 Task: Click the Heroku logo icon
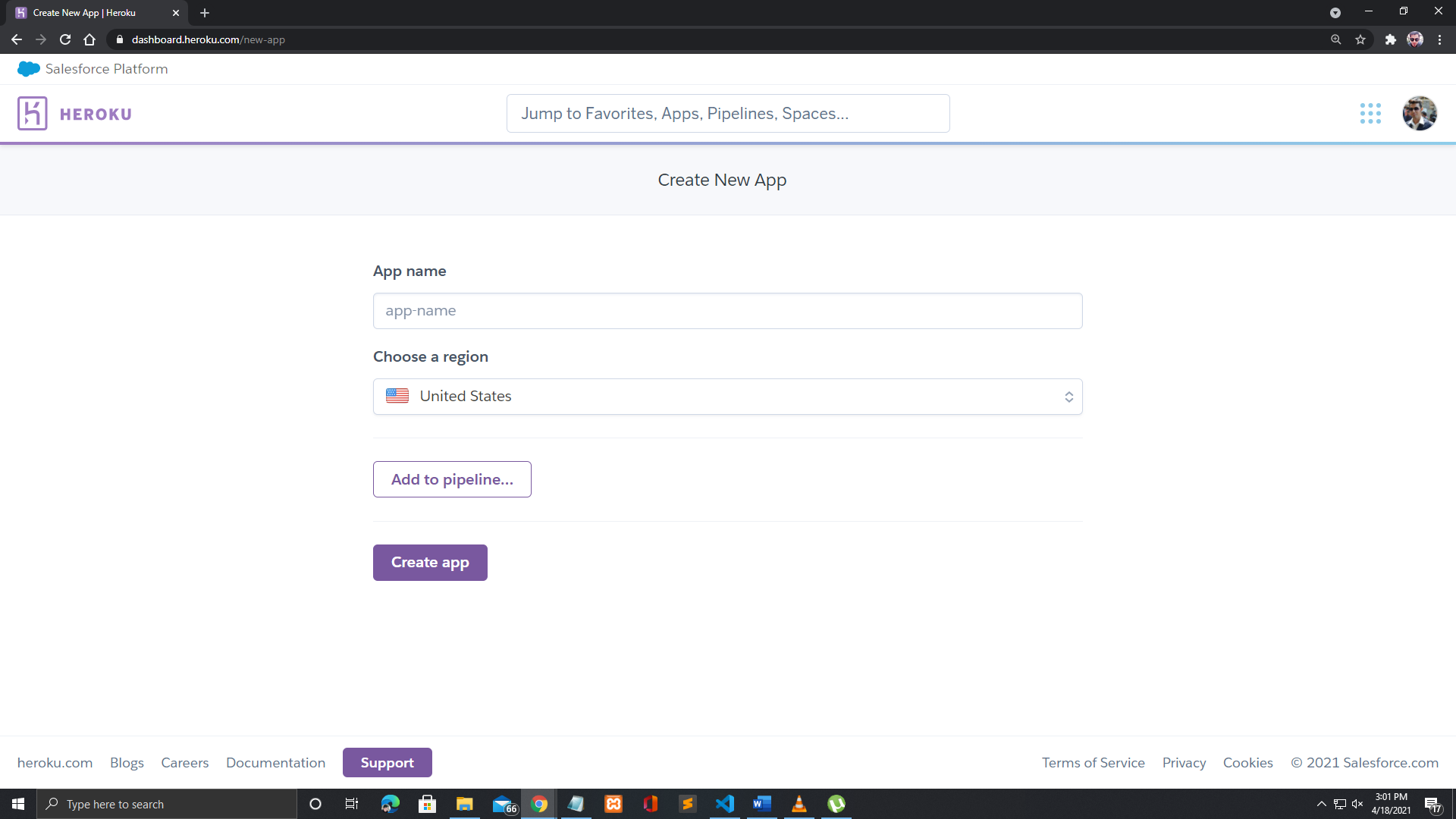tap(33, 114)
